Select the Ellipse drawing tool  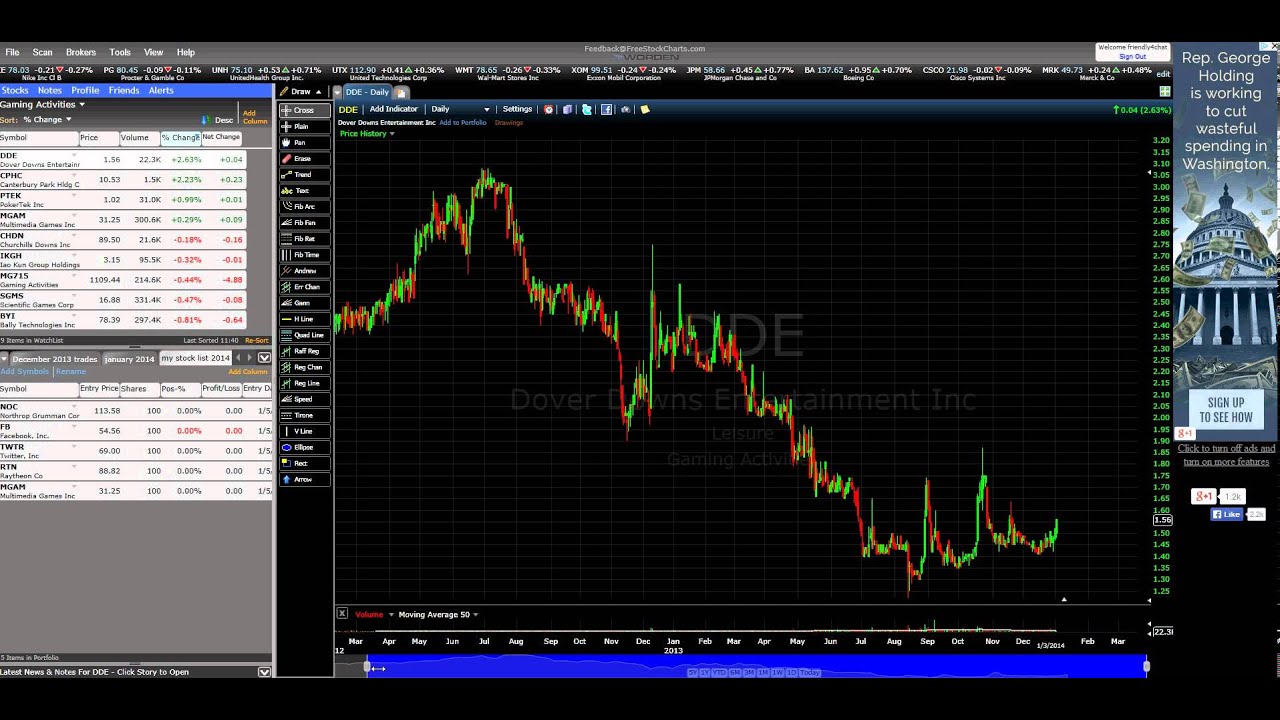coord(304,447)
